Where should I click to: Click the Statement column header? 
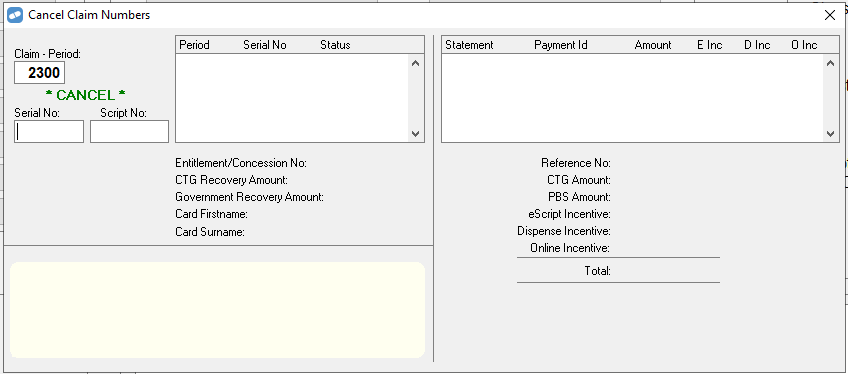tap(469, 45)
